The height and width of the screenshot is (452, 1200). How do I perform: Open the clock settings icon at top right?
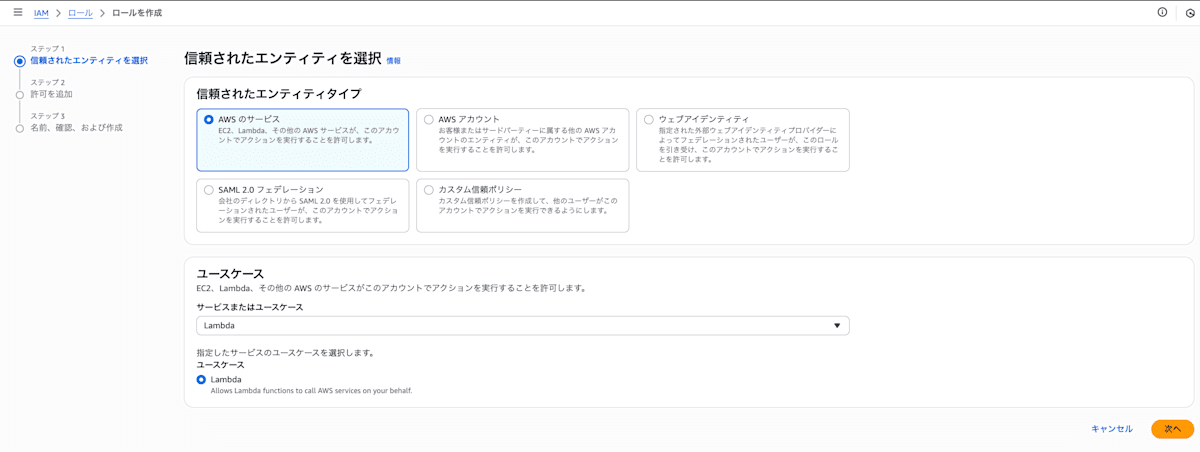click(1191, 13)
